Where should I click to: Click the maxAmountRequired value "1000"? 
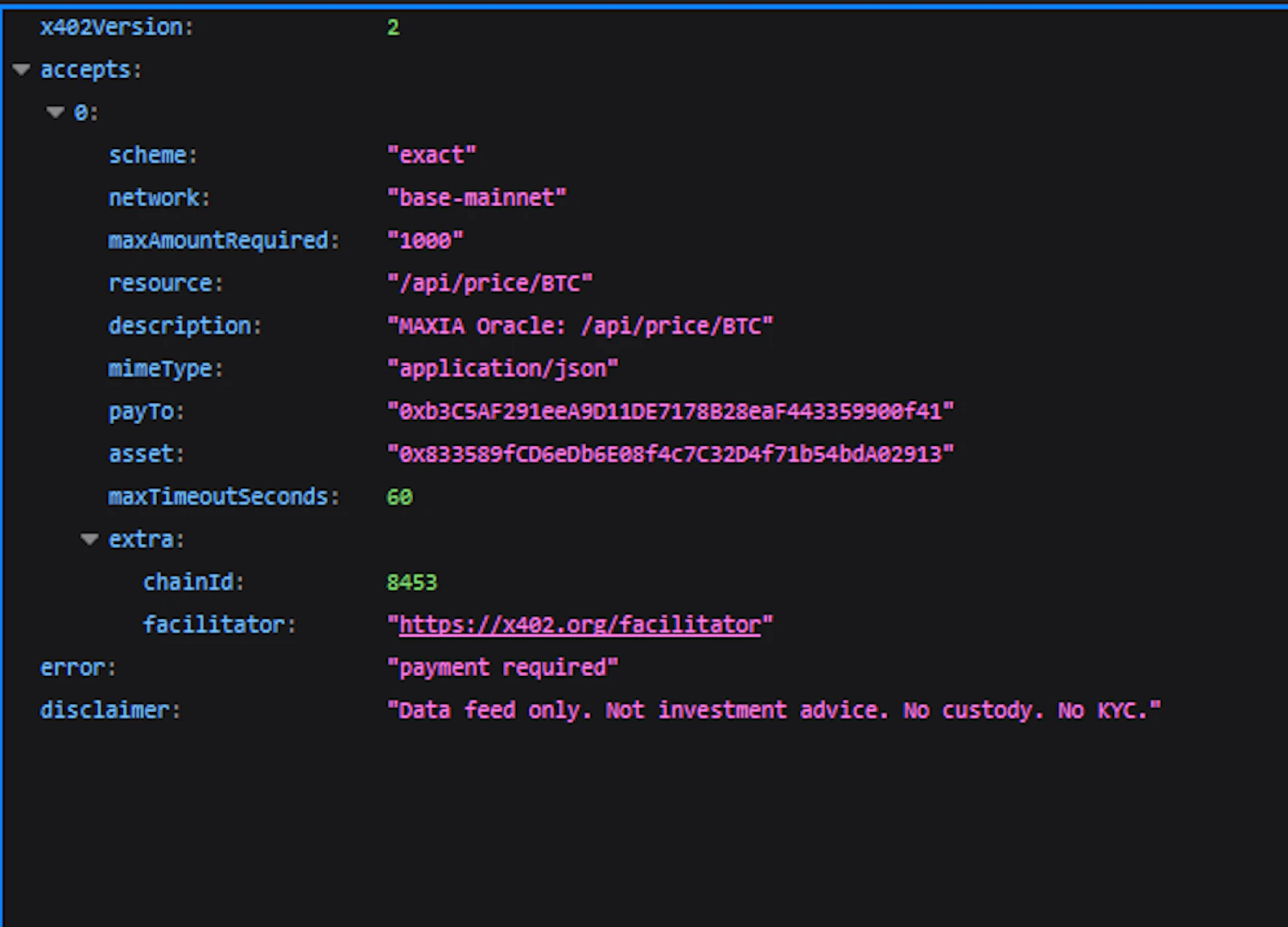[x=424, y=240]
